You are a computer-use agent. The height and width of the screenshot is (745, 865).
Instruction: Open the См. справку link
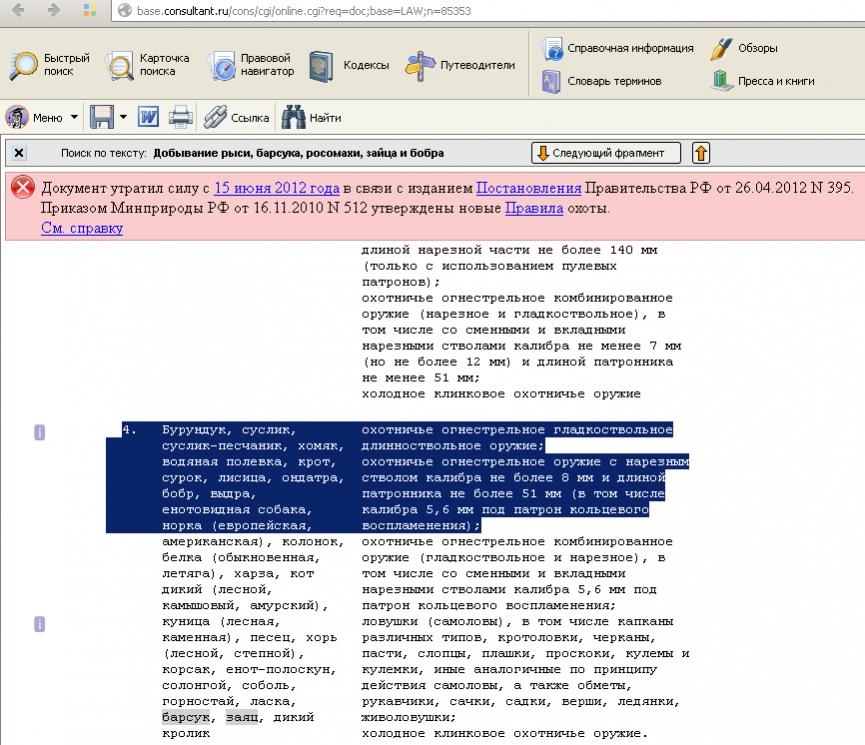(82, 229)
